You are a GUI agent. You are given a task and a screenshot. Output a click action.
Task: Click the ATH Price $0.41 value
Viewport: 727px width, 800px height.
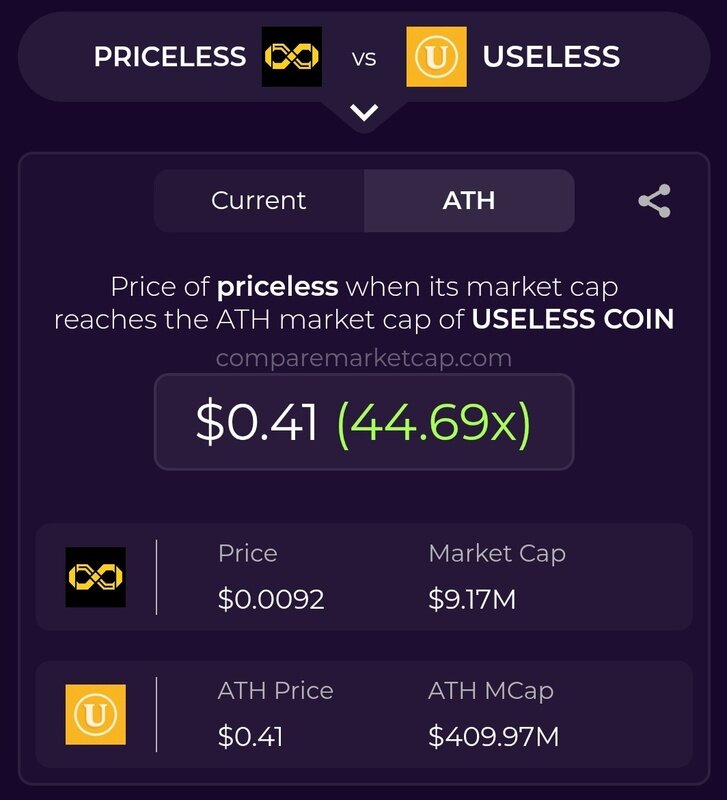tap(250, 736)
